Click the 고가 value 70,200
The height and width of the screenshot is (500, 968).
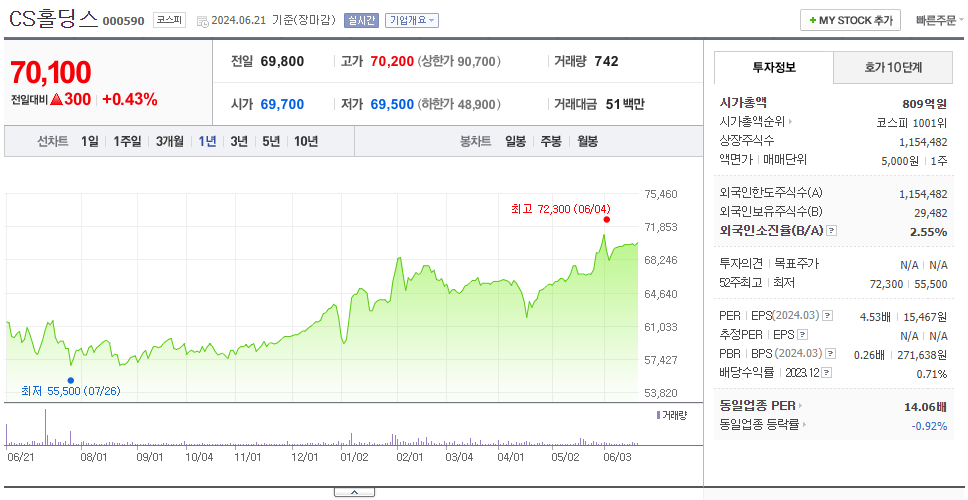(392, 62)
